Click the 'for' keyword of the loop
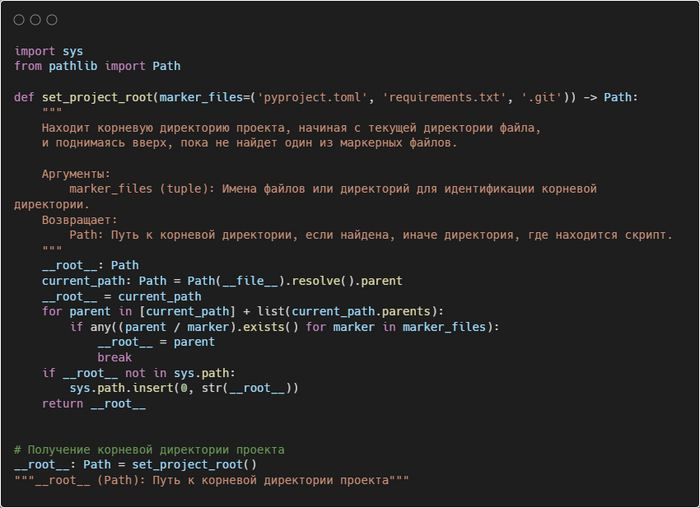Viewport: 700px width, 508px height. point(52,312)
